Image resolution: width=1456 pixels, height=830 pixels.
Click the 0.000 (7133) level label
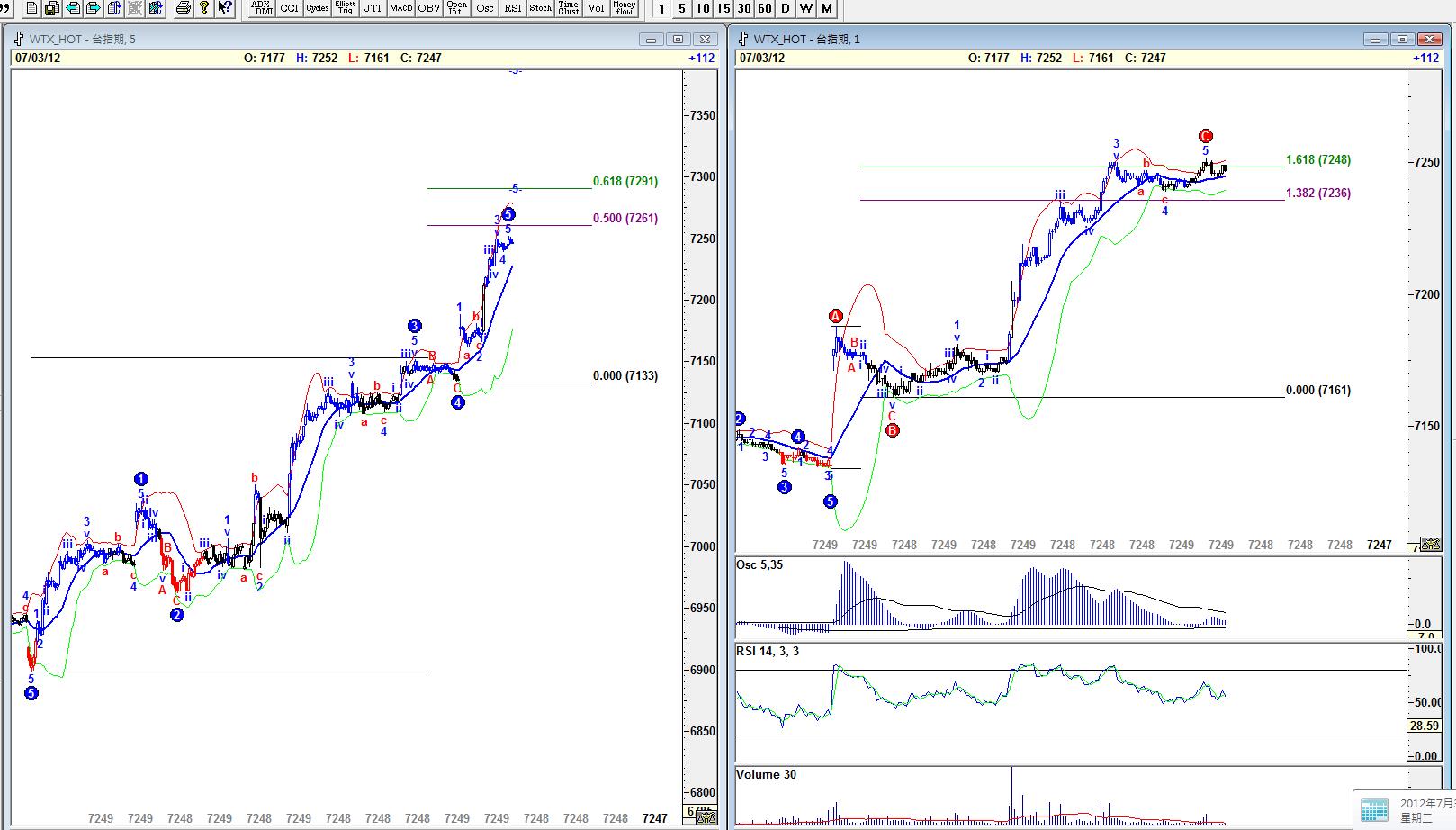(625, 376)
